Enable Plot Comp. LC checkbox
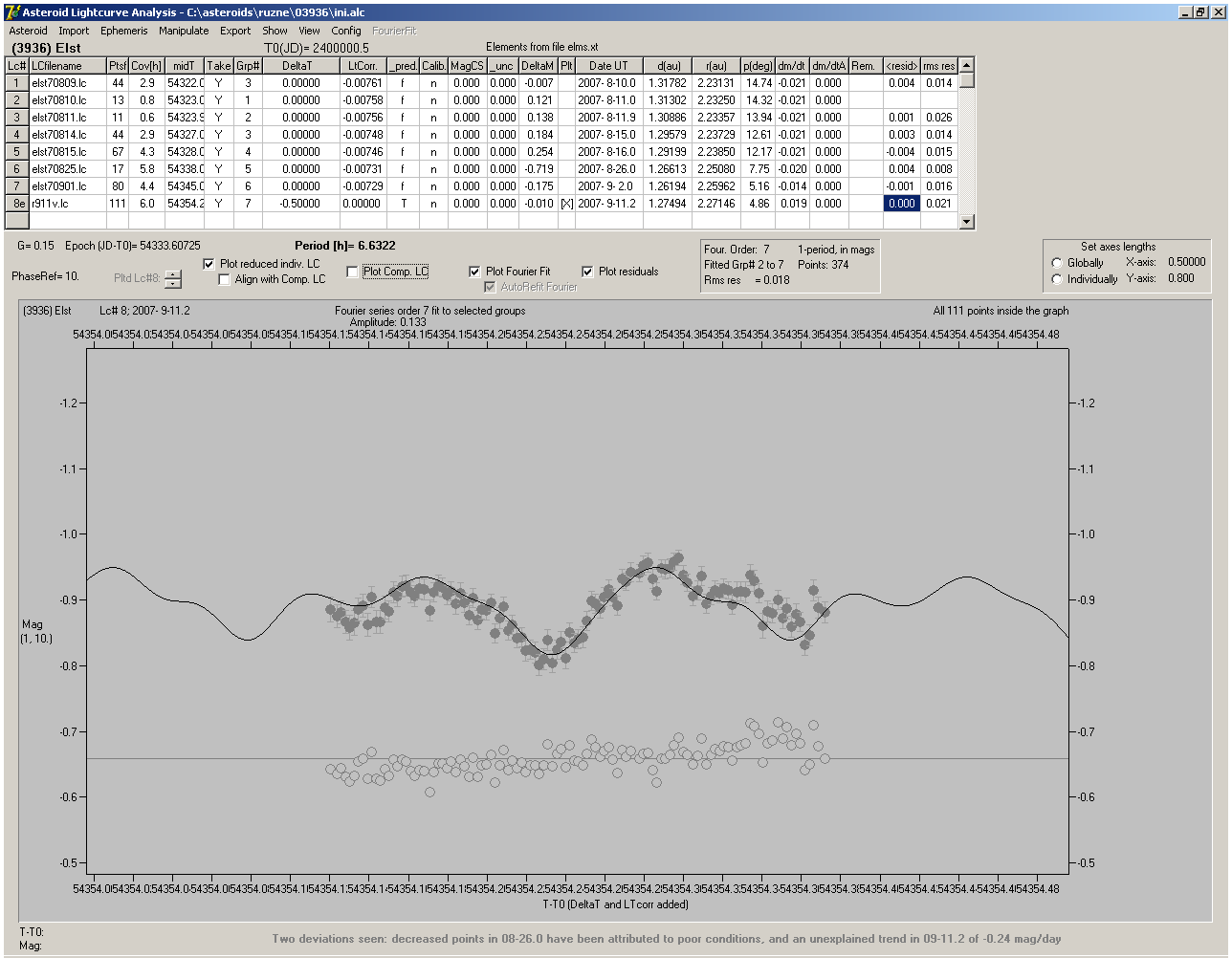 [352, 272]
